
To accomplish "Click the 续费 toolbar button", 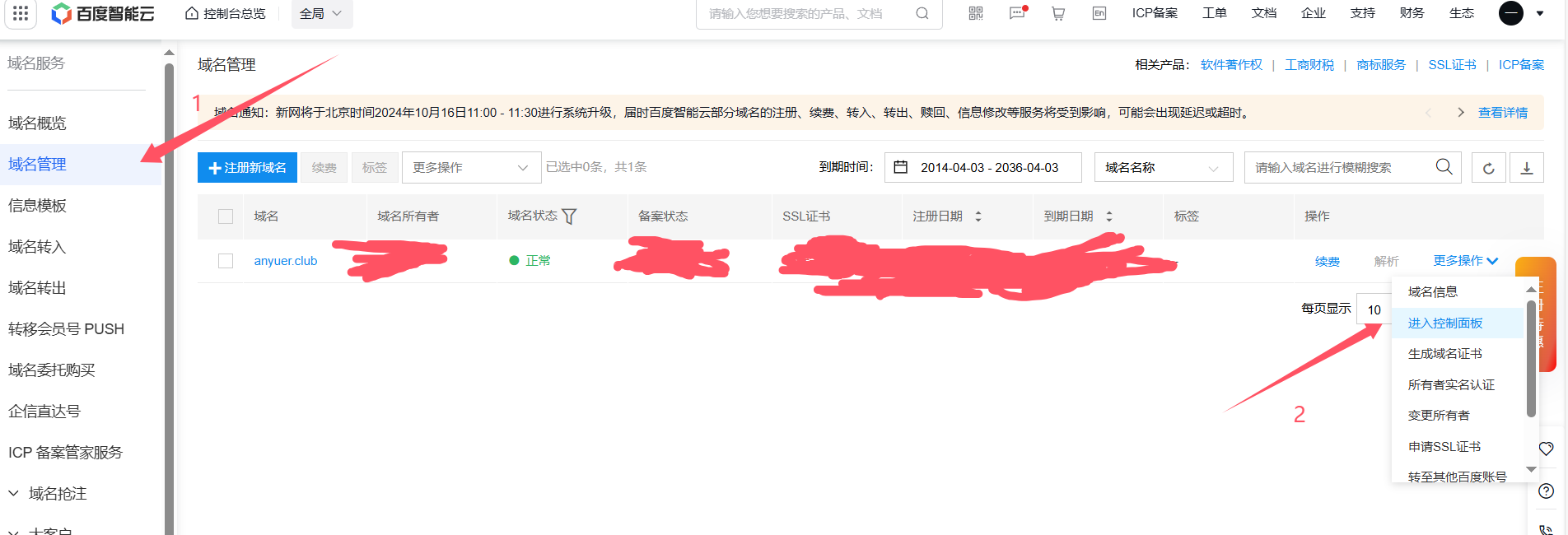I will click(324, 168).
